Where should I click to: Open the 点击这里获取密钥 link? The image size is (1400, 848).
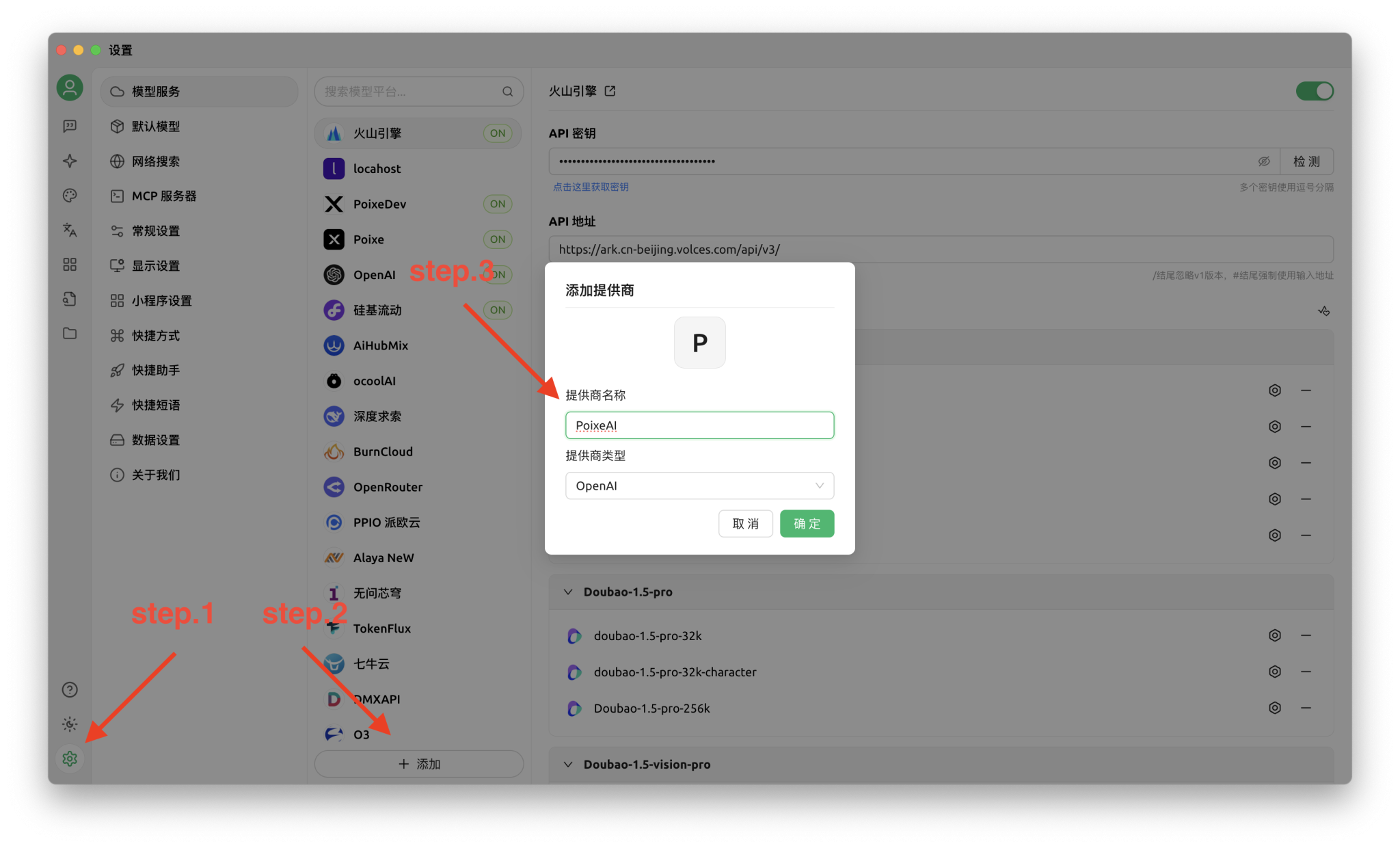(591, 187)
